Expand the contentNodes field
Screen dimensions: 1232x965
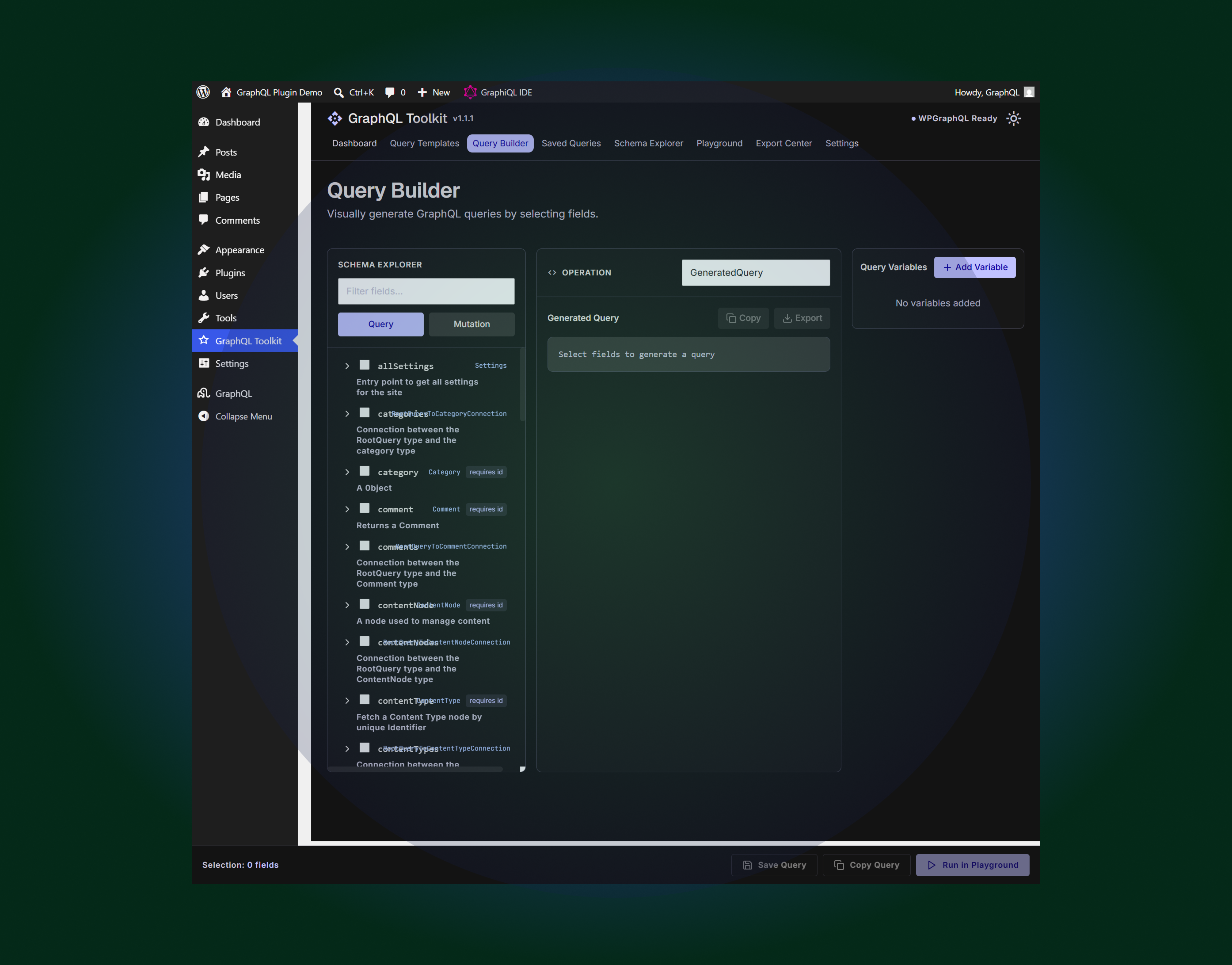(x=347, y=642)
